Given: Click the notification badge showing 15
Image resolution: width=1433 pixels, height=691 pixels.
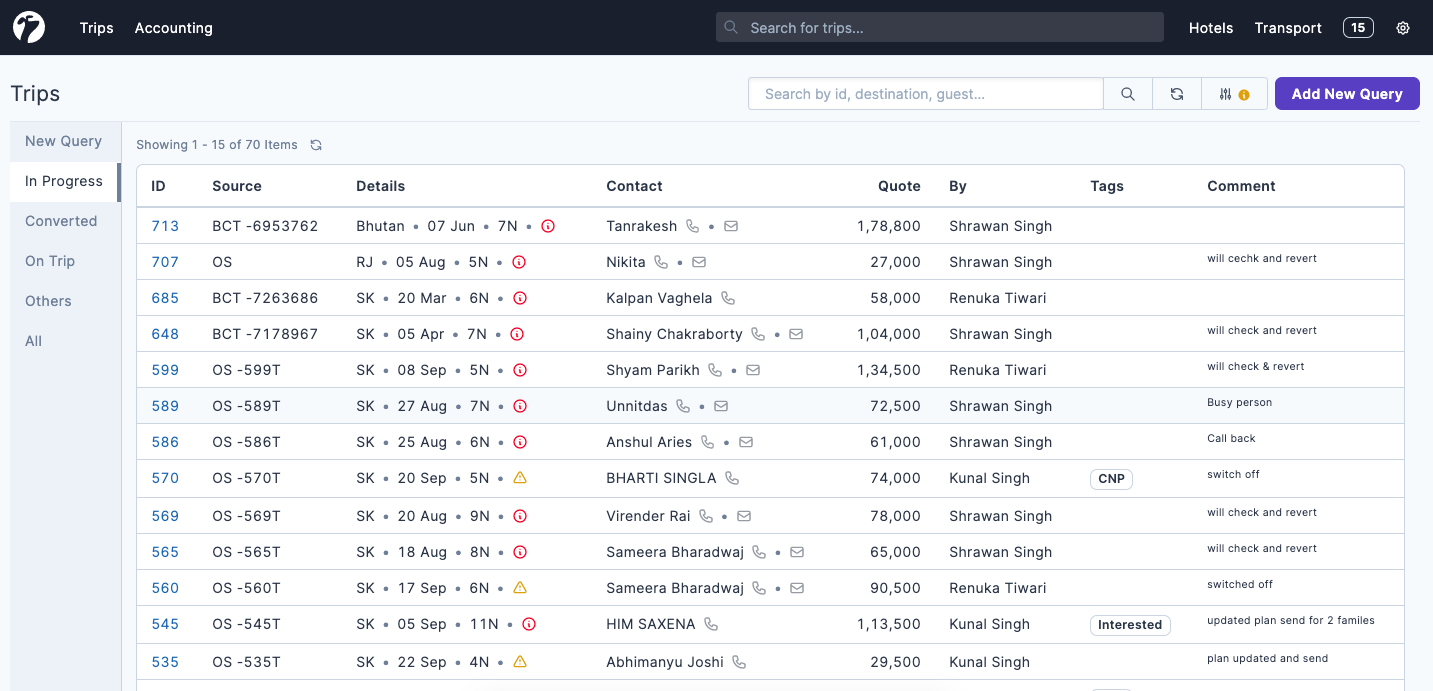Looking at the screenshot, I should click(x=1358, y=27).
